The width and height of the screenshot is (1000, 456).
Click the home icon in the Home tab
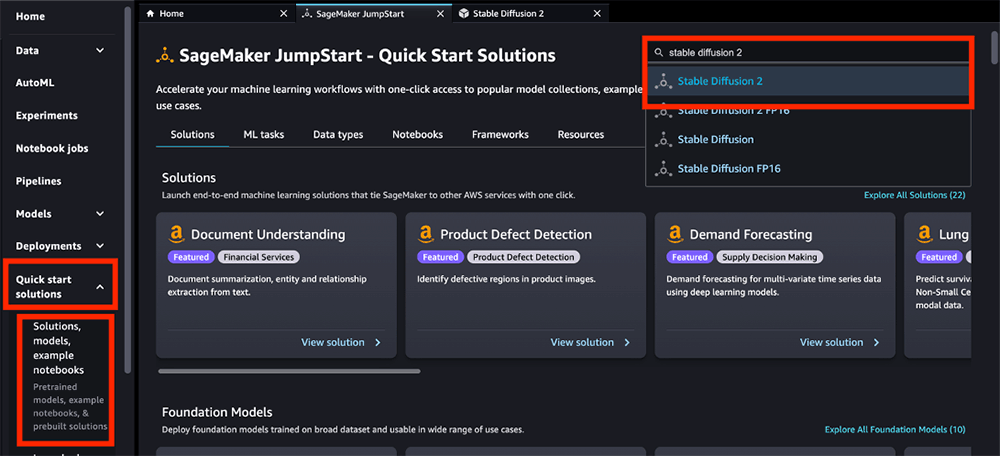pyautogui.click(x=151, y=13)
